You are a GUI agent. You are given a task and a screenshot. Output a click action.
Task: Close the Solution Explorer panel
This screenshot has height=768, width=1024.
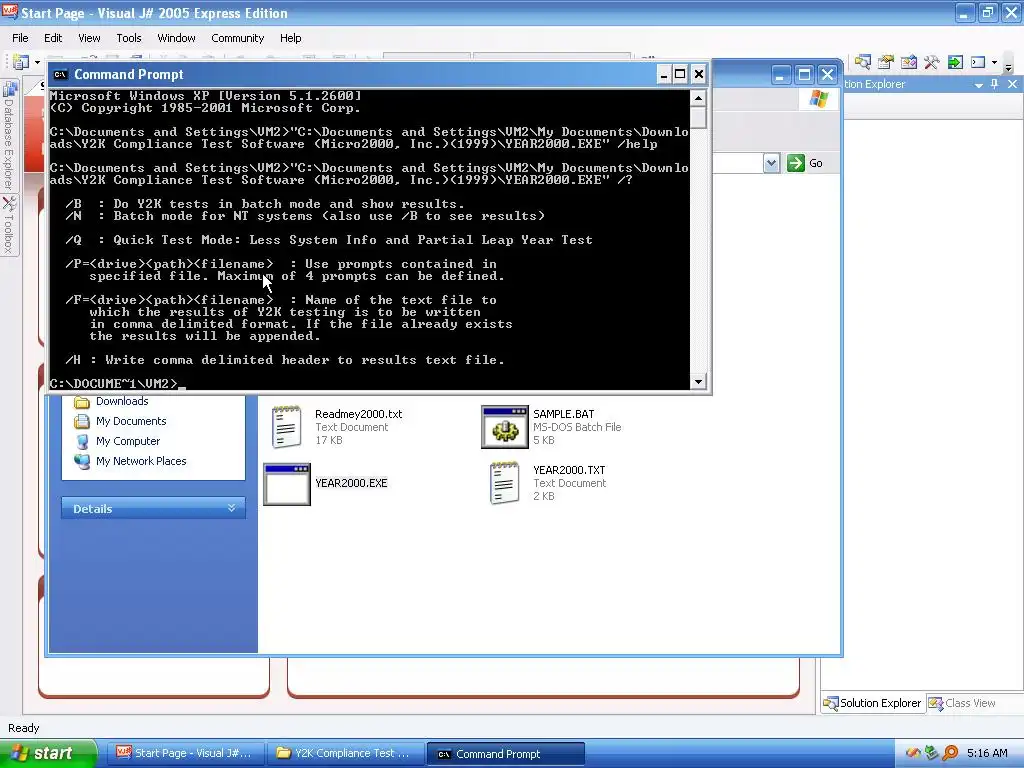tap(1012, 84)
